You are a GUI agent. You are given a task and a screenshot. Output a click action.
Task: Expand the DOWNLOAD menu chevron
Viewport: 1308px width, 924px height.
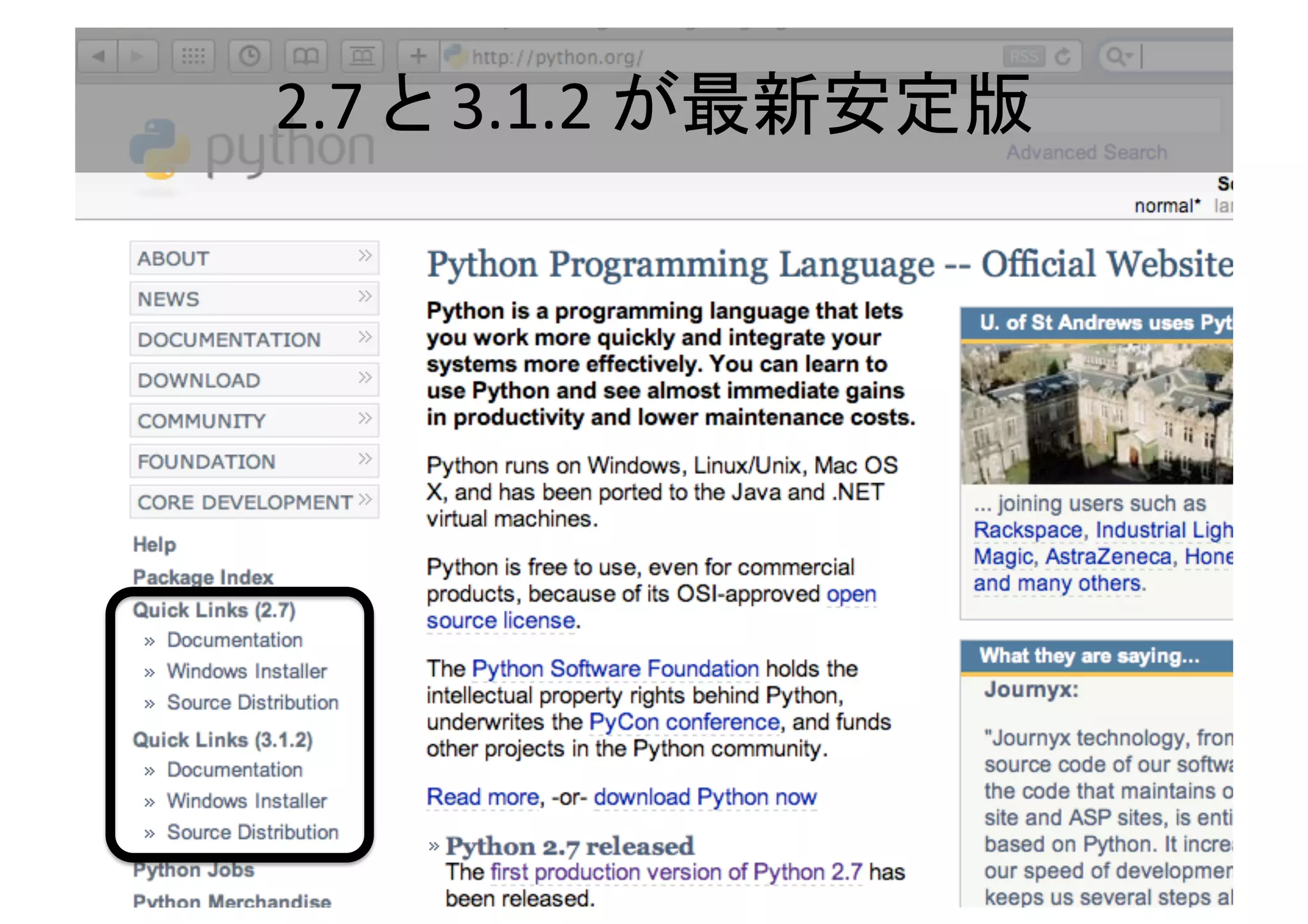point(365,378)
